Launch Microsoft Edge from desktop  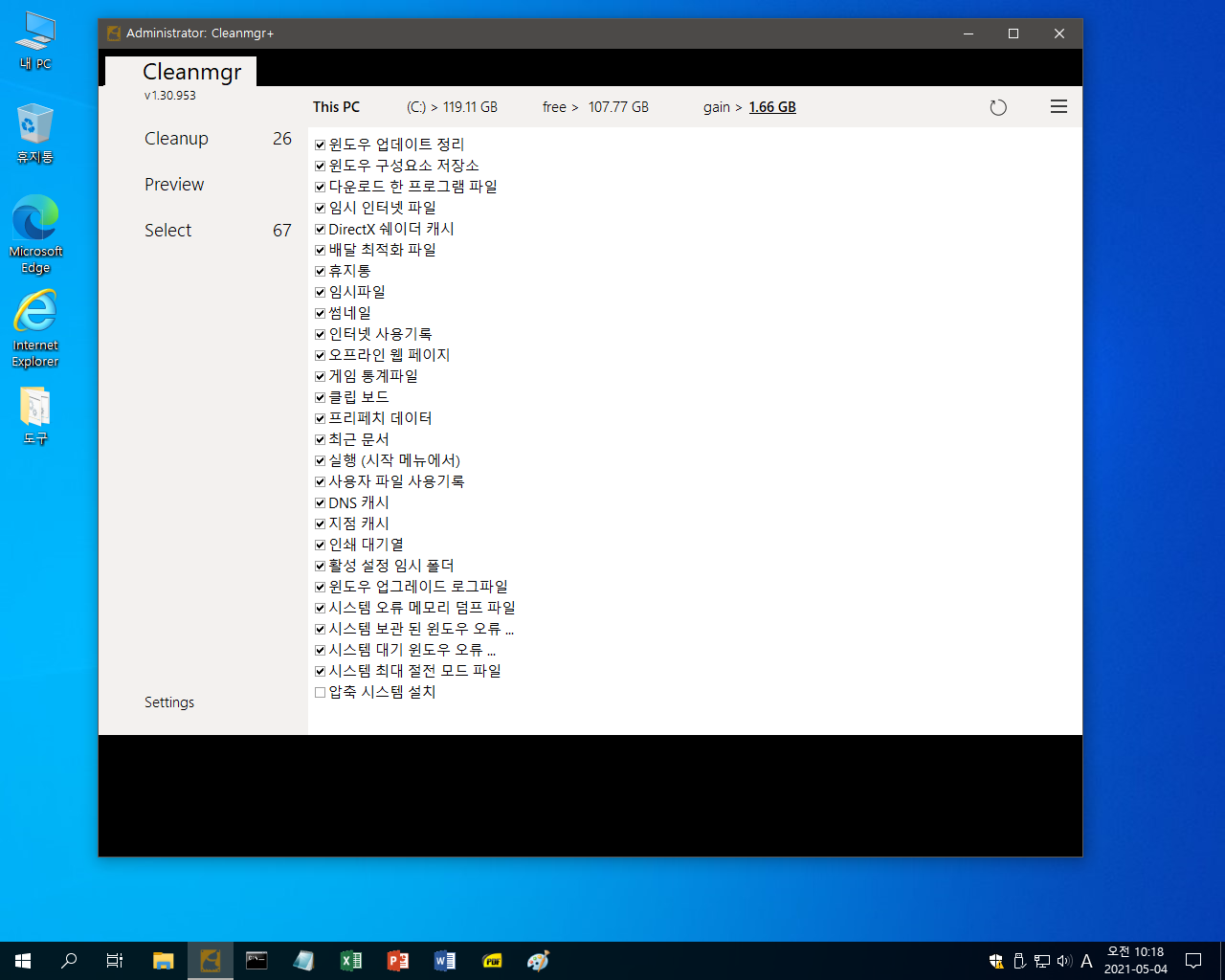[35, 234]
